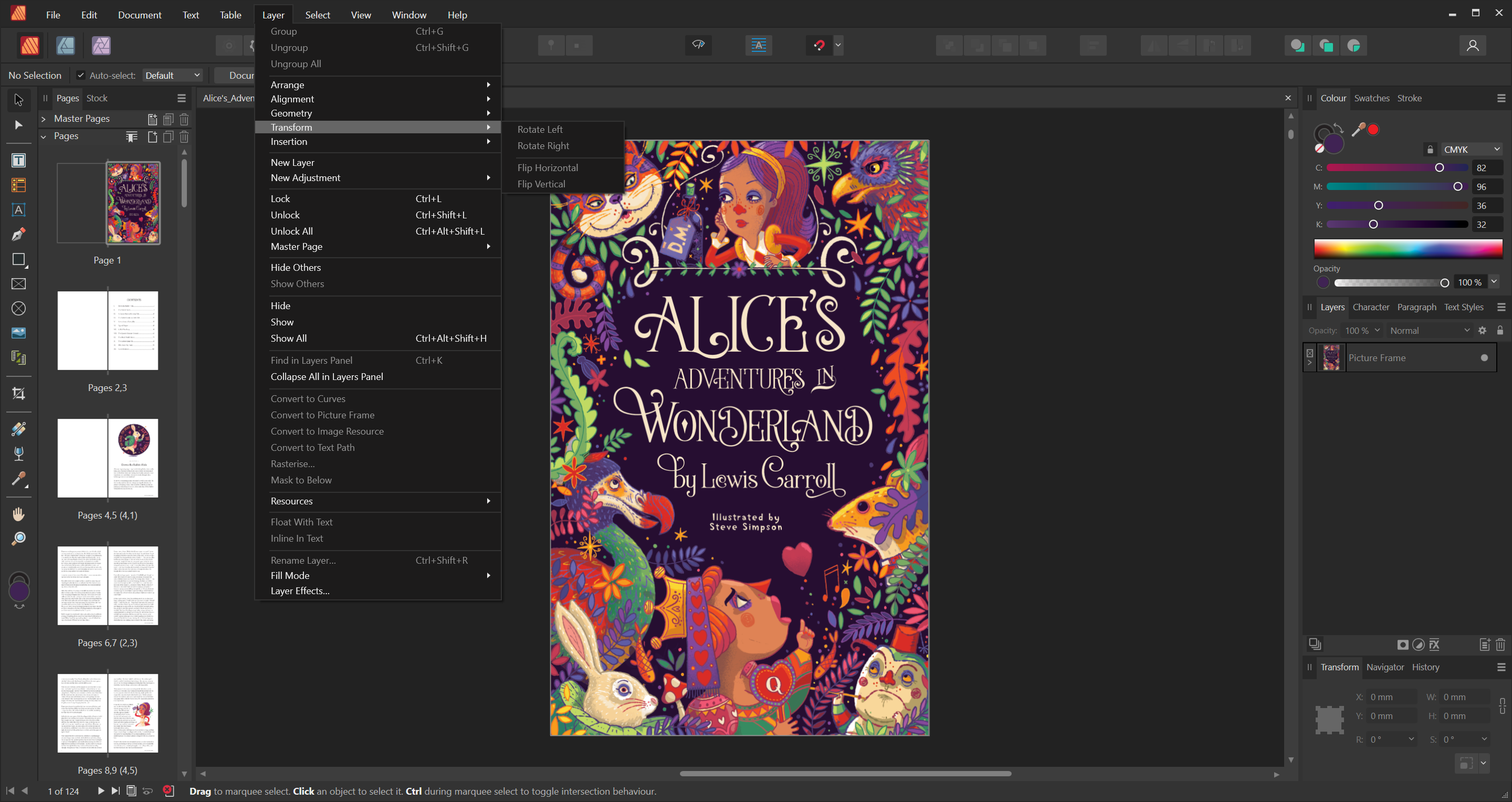Viewport: 1512px width, 802px height.
Task: Click the Opacity slider handle
Action: (x=1444, y=283)
